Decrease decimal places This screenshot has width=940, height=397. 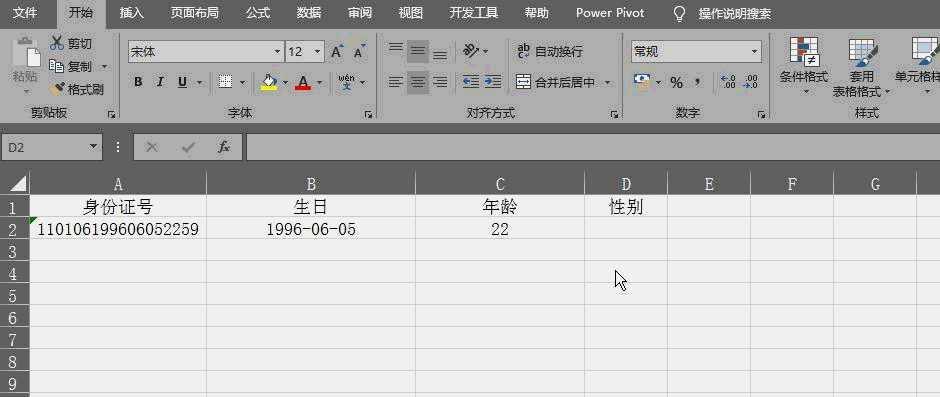click(x=751, y=82)
